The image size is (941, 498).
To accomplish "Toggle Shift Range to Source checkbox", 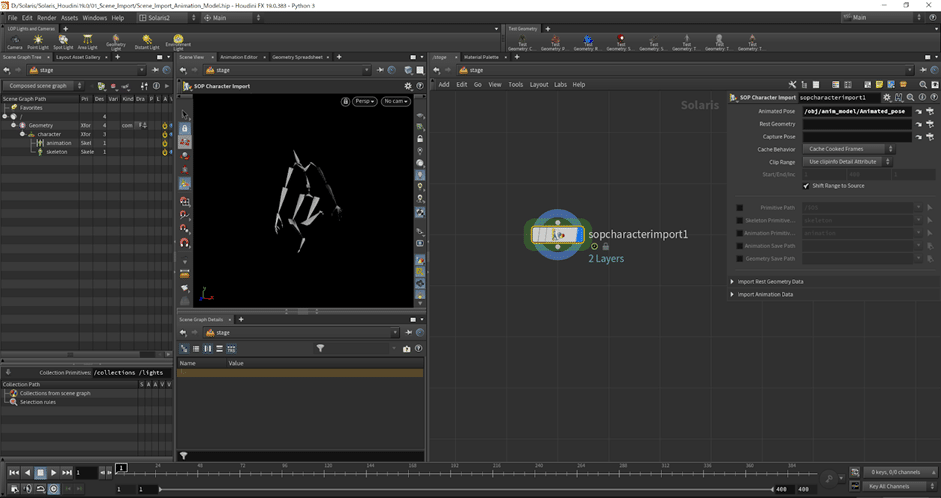I will [x=806, y=186].
